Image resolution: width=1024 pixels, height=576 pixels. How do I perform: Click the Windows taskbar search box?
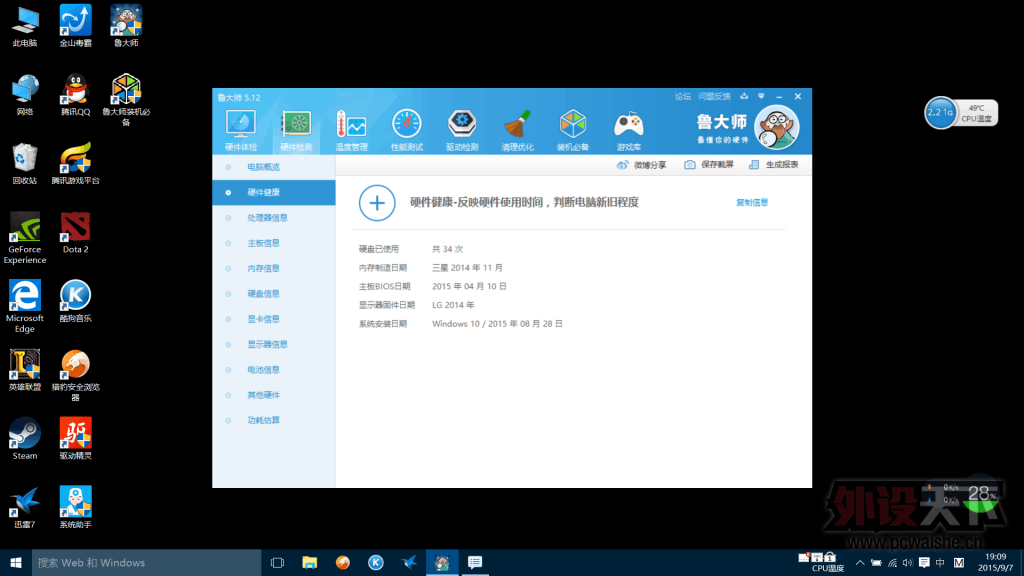146,563
